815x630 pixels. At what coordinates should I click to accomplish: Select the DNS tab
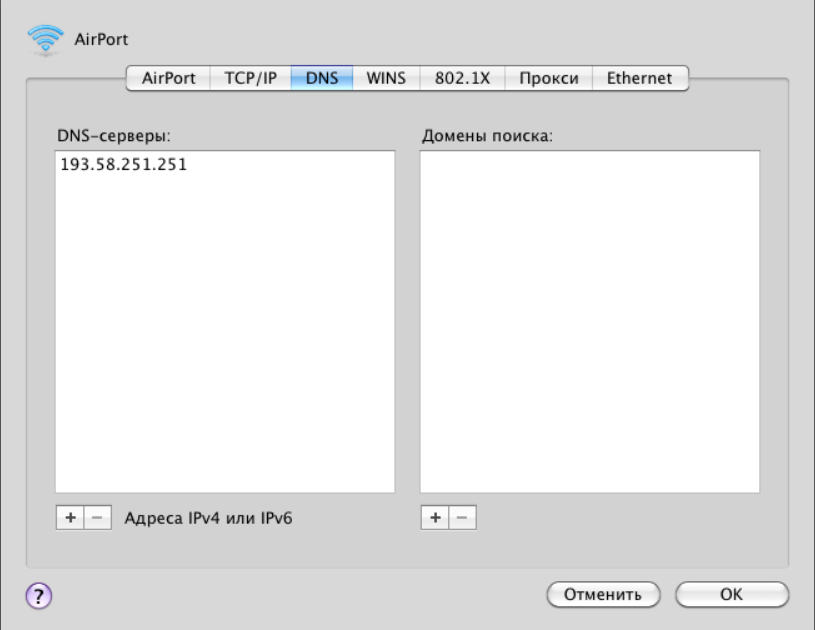[321, 79]
